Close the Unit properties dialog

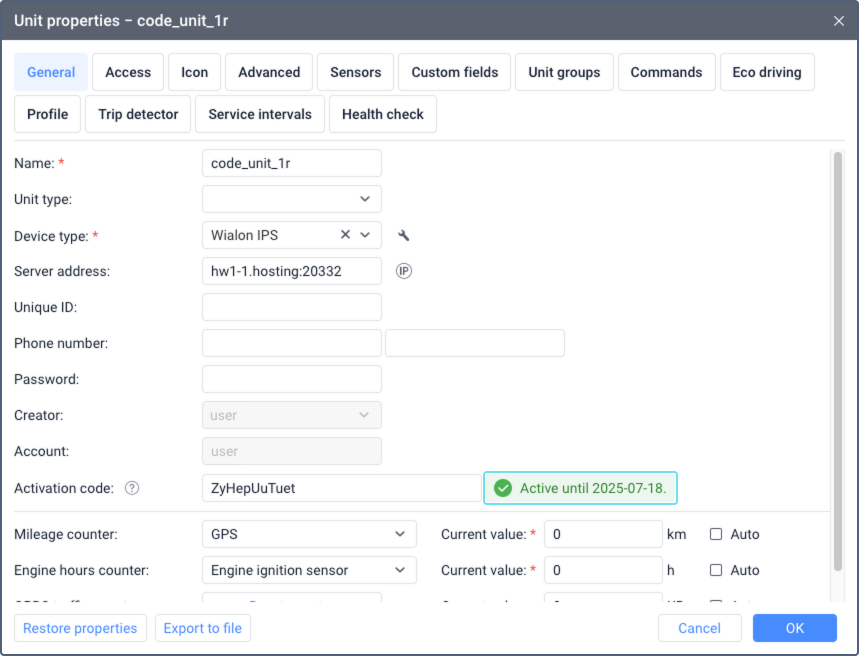839,21
